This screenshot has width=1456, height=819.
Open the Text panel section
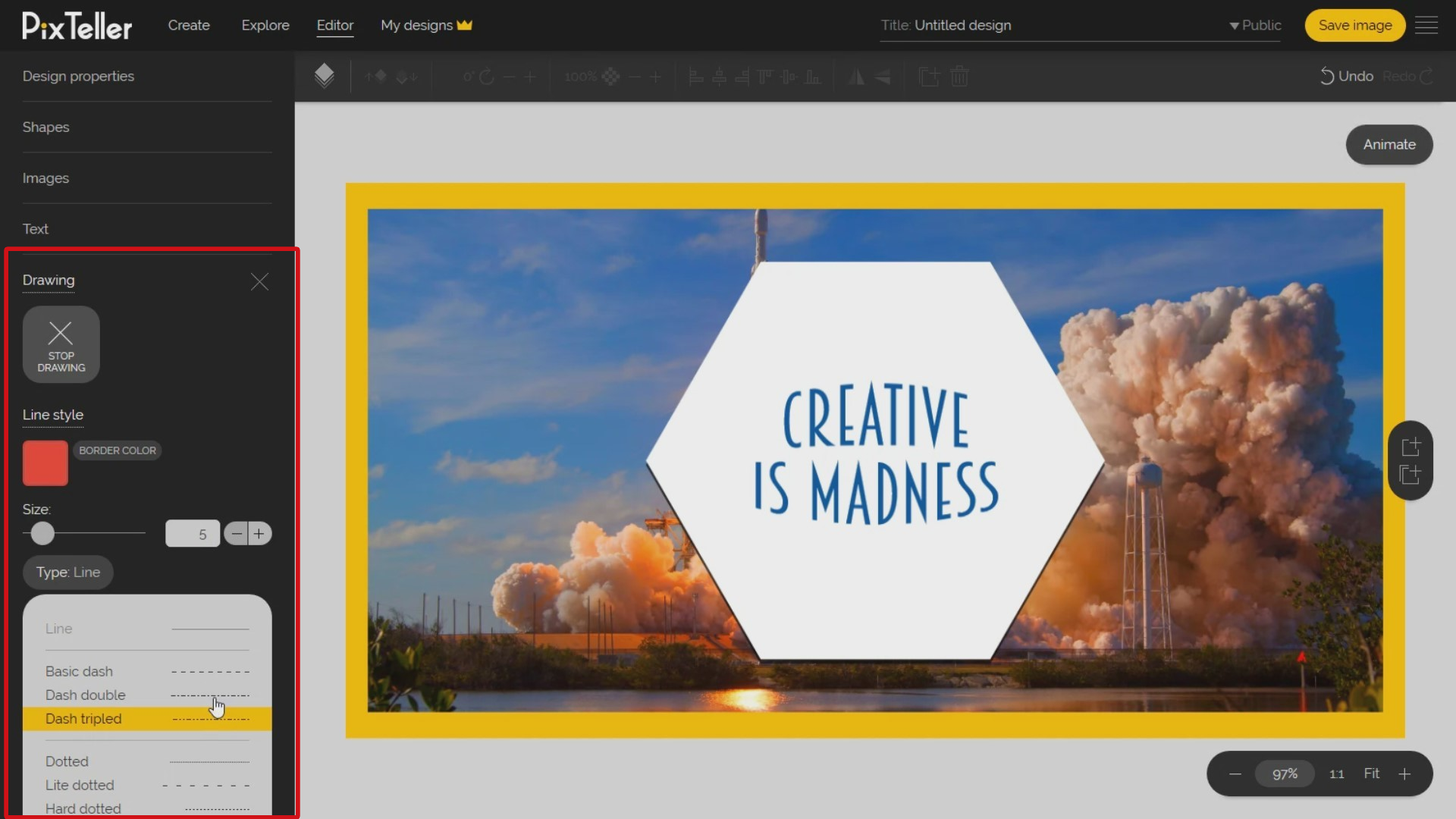[x=36, y=228]
